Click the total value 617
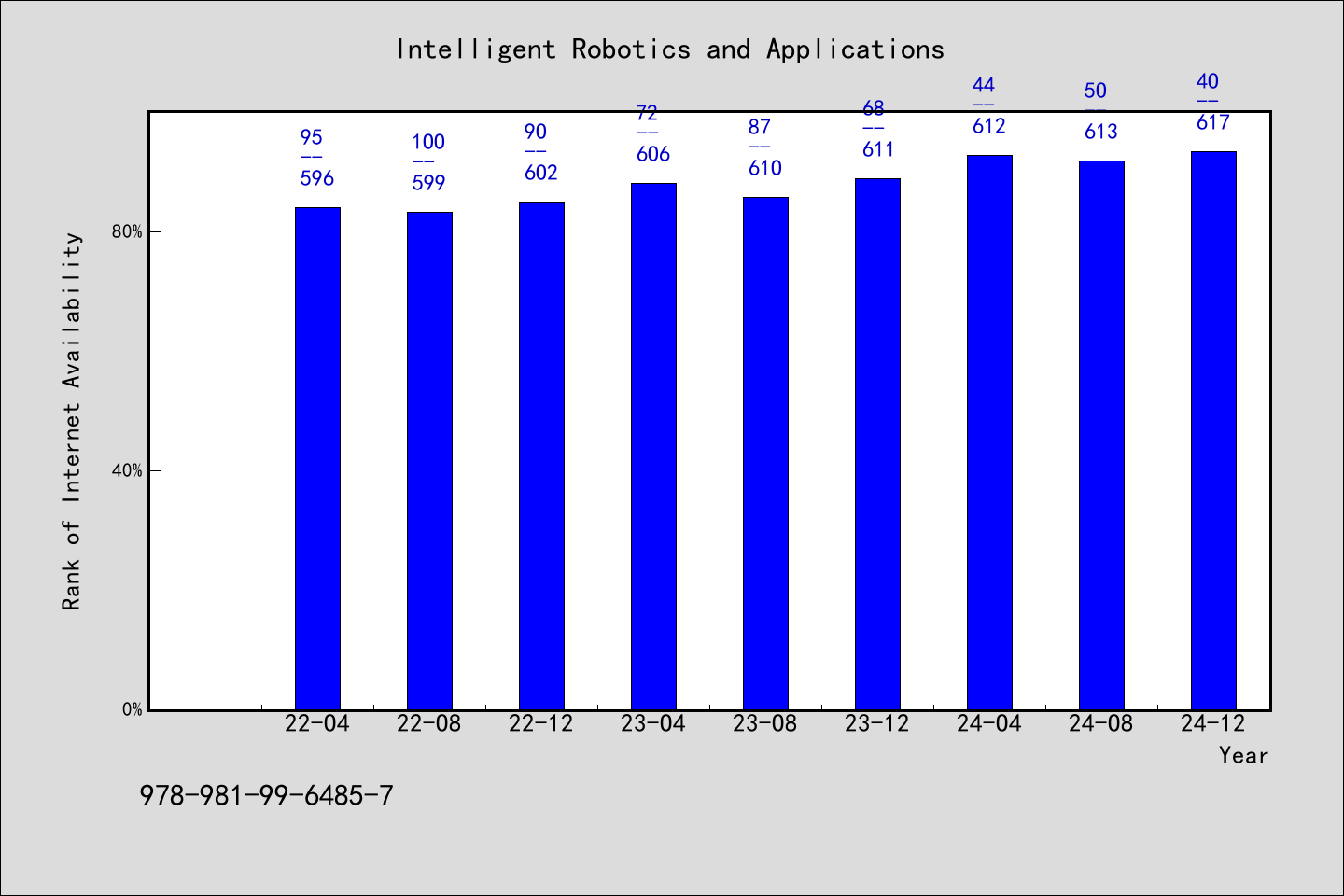 1213,122
